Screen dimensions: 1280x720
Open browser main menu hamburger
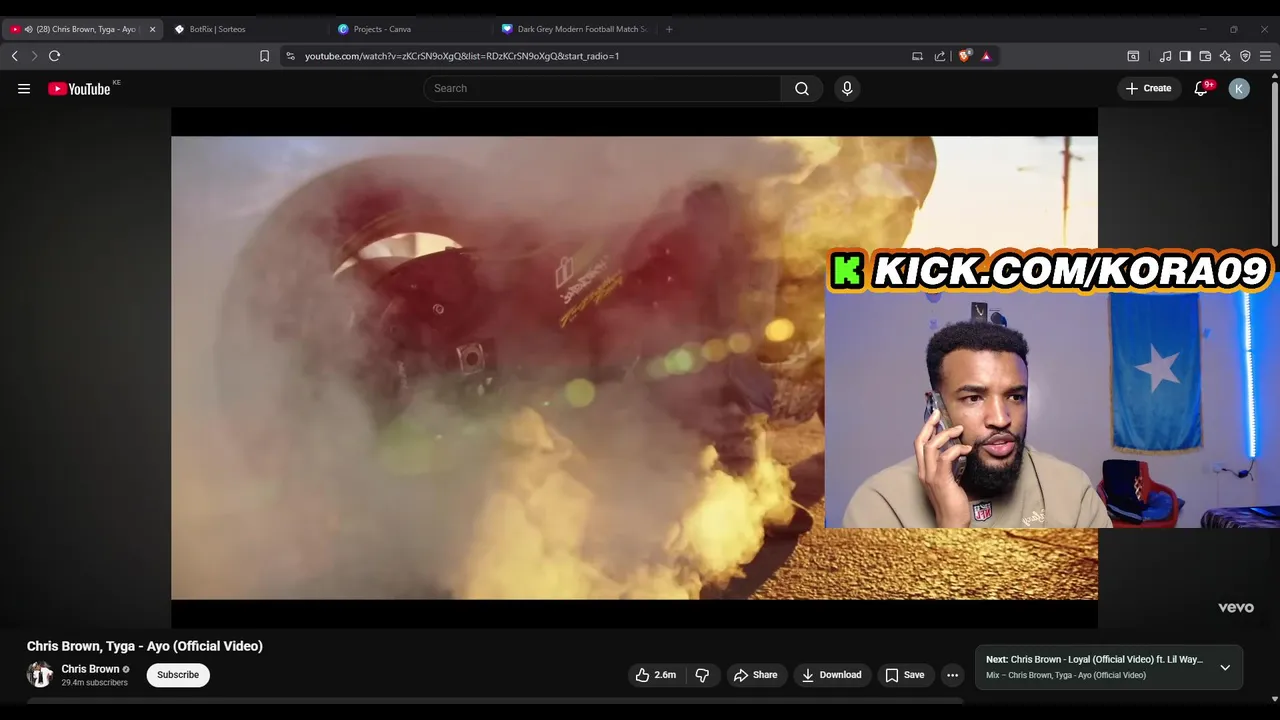tap(1266, 56)
